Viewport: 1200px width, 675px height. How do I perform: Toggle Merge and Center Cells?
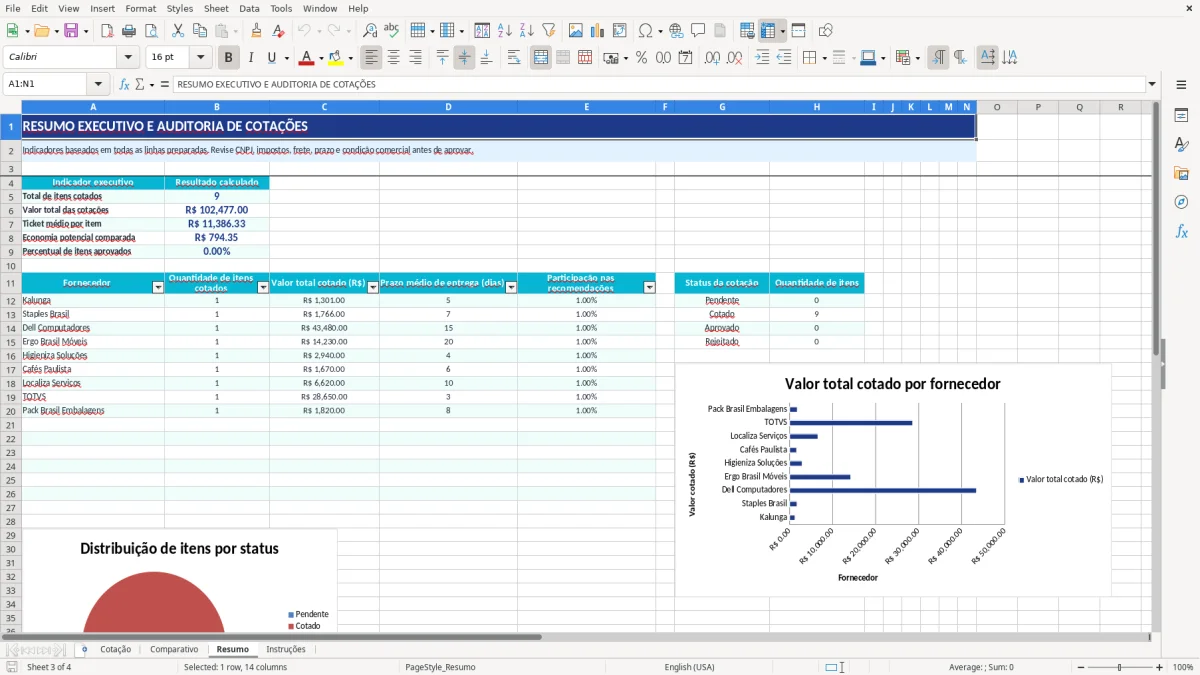click(541, 58)
